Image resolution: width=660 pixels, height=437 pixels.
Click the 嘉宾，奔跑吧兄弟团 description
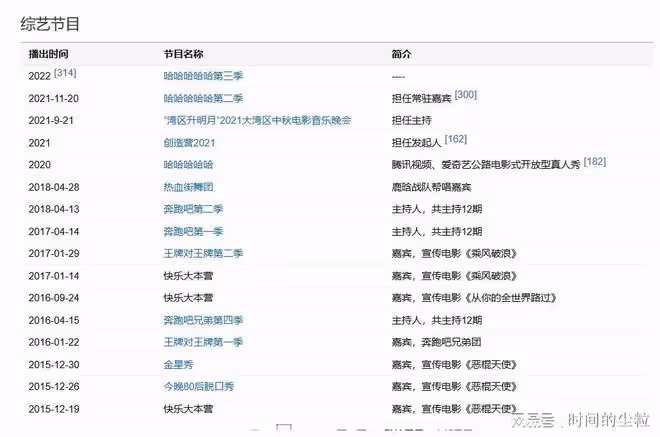(x=436, y=342)
